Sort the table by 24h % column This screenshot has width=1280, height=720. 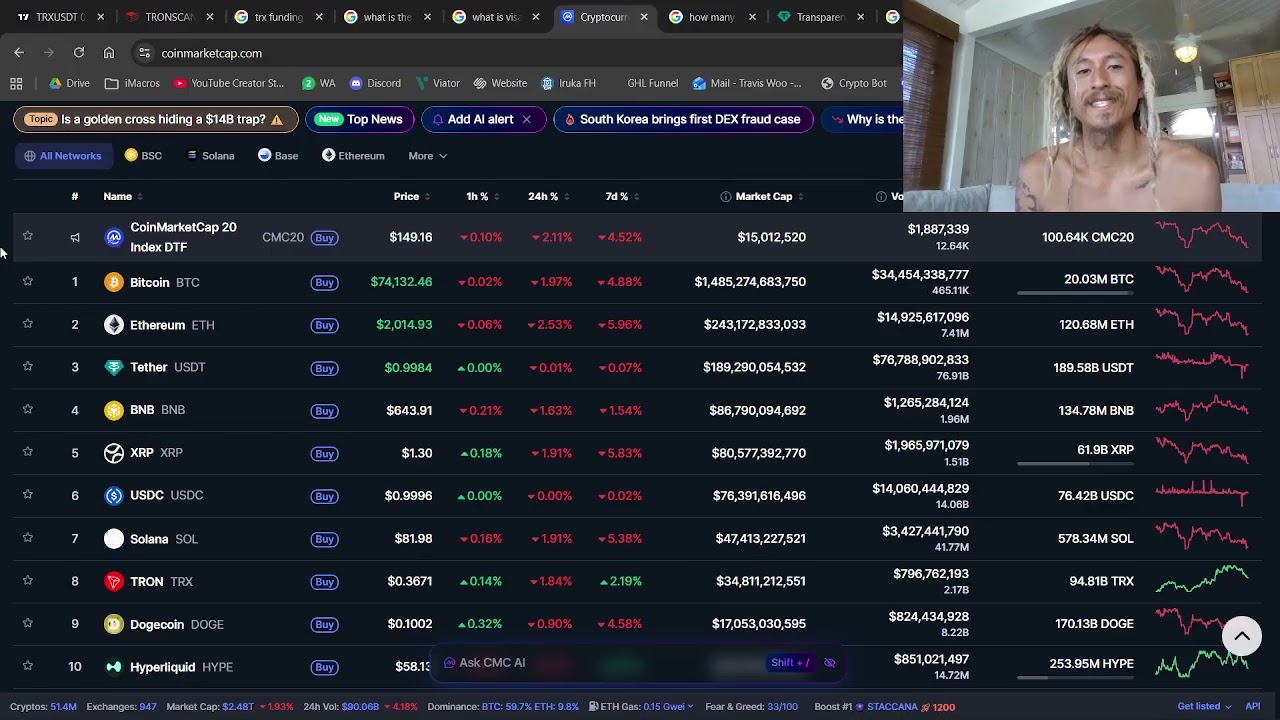[549, 197]
